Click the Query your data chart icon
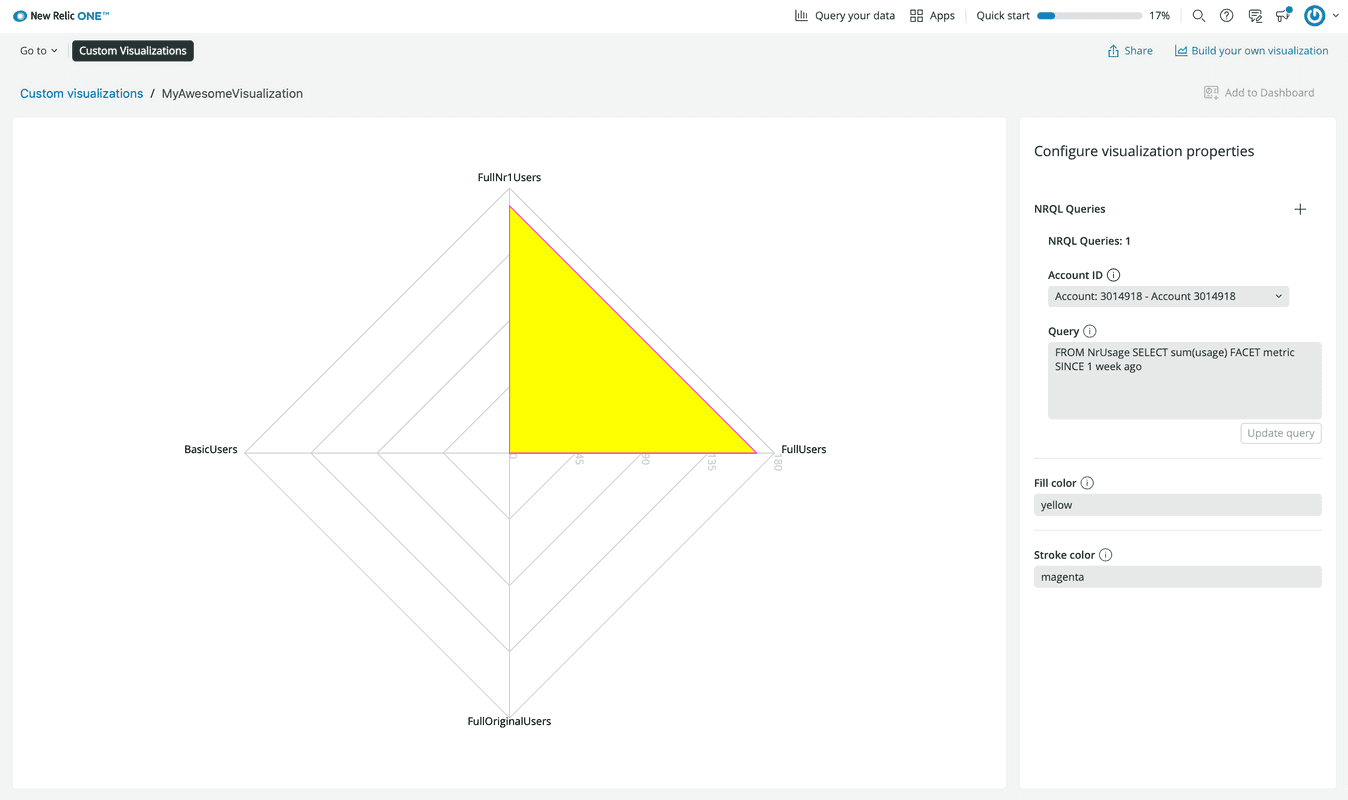Viewport: 1348px width, 800px height. (801, 16)
